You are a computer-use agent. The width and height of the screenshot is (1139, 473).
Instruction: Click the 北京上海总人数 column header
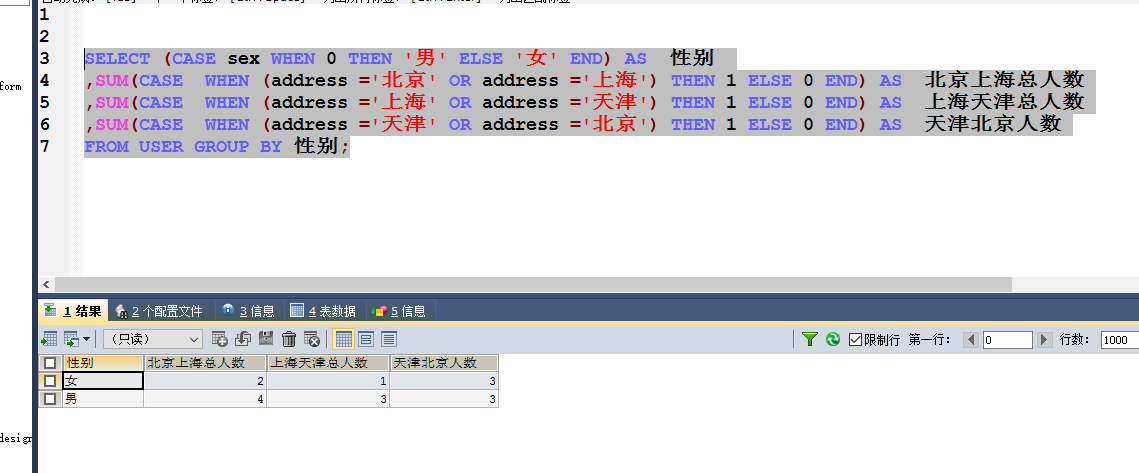pyautogui.click(x=205, y=363)
